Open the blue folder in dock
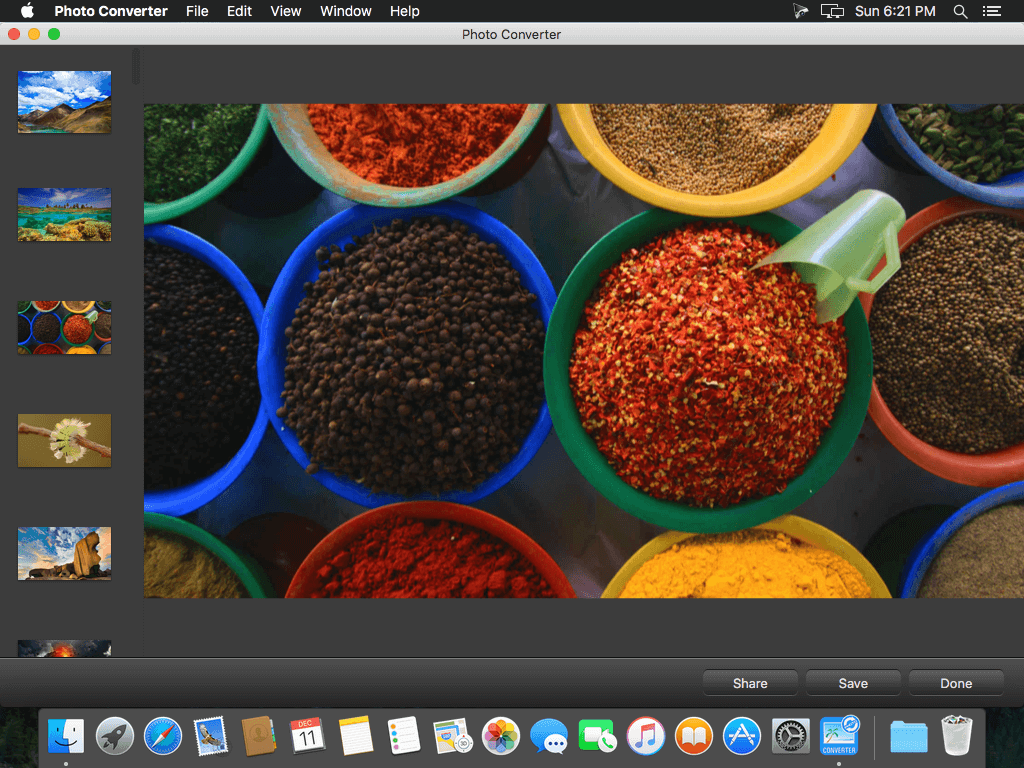 [909, 737]
